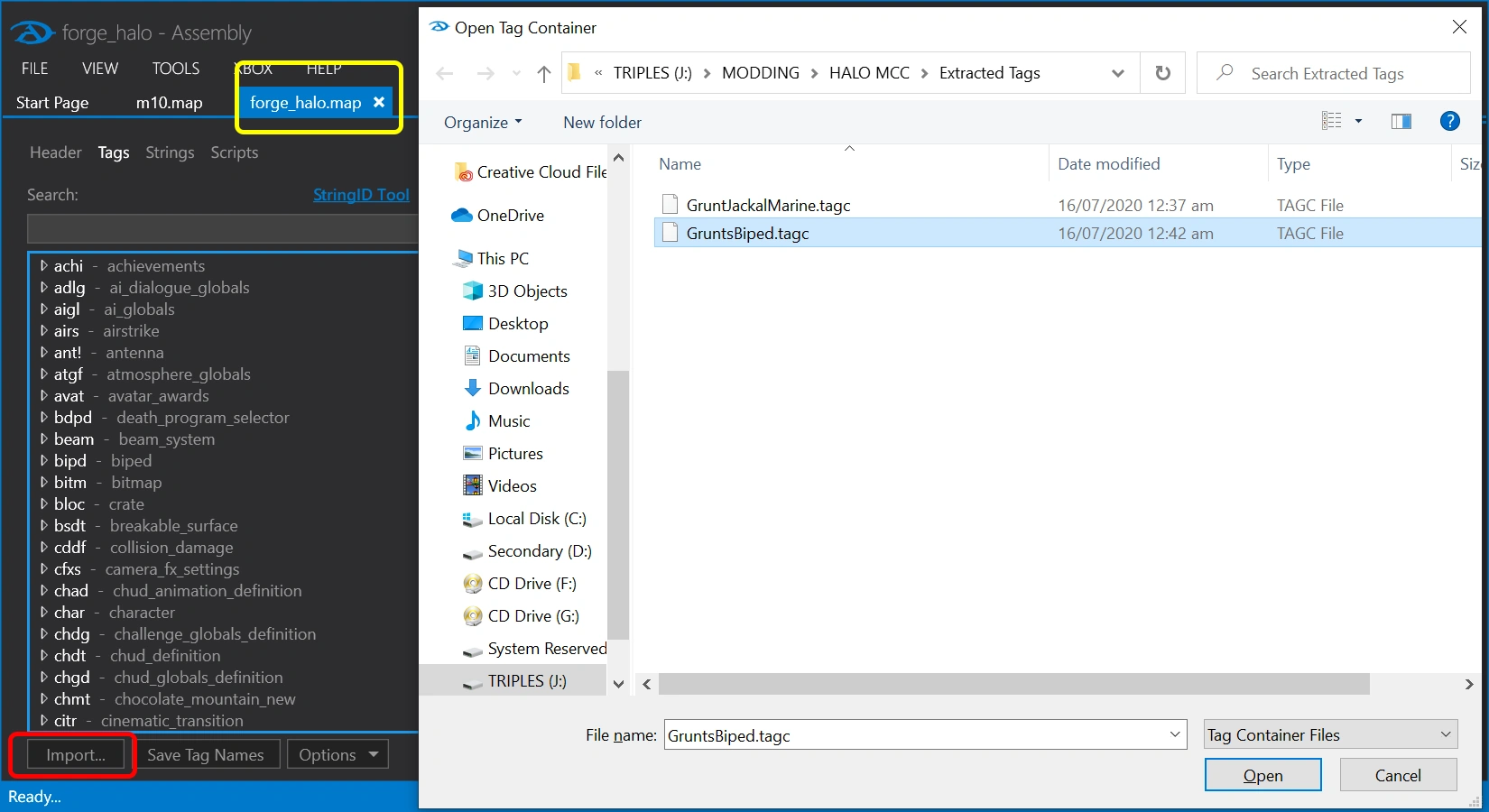Open the Options dropdown button
This screenshot has width=1489, height=812.
pos(338,754)
